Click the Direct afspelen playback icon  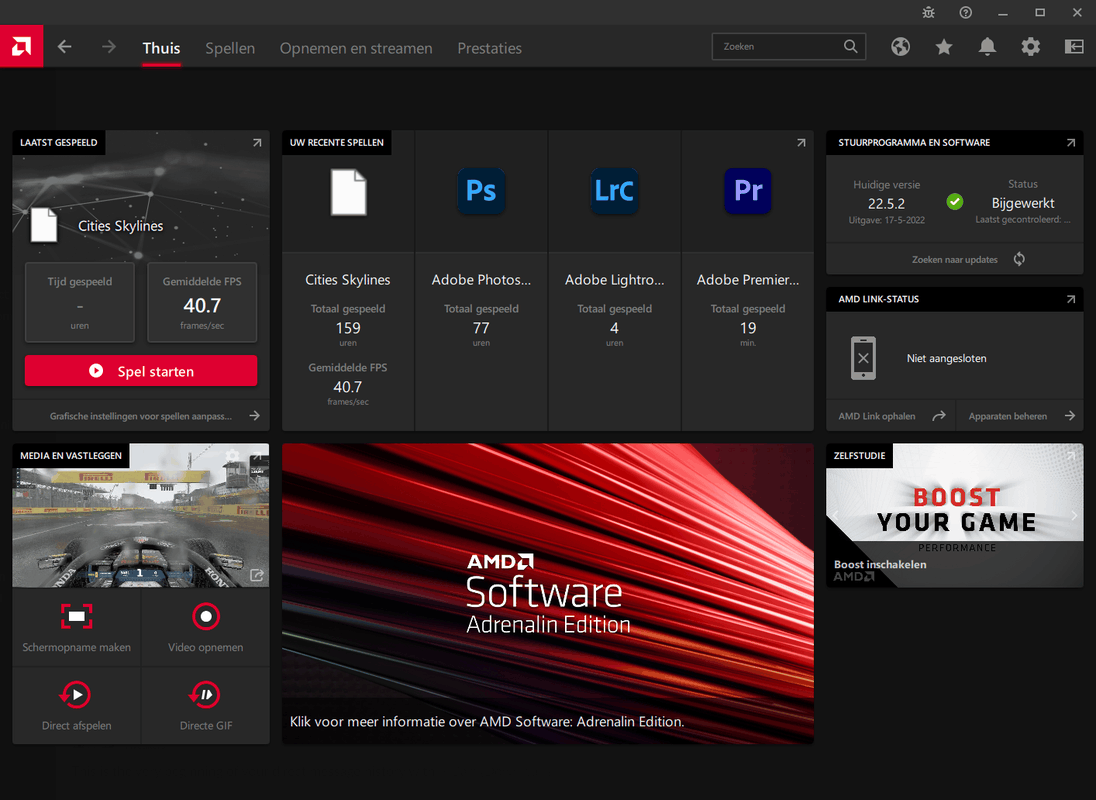tap(76, 695)
